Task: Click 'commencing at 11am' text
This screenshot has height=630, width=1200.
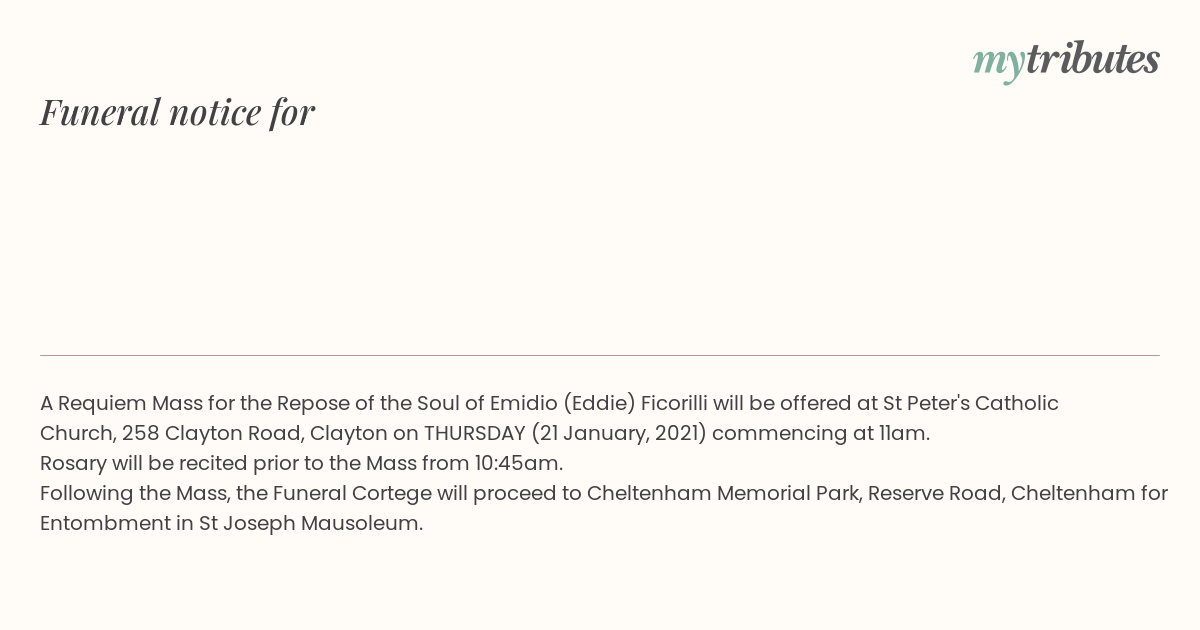Action: (819, 434)
